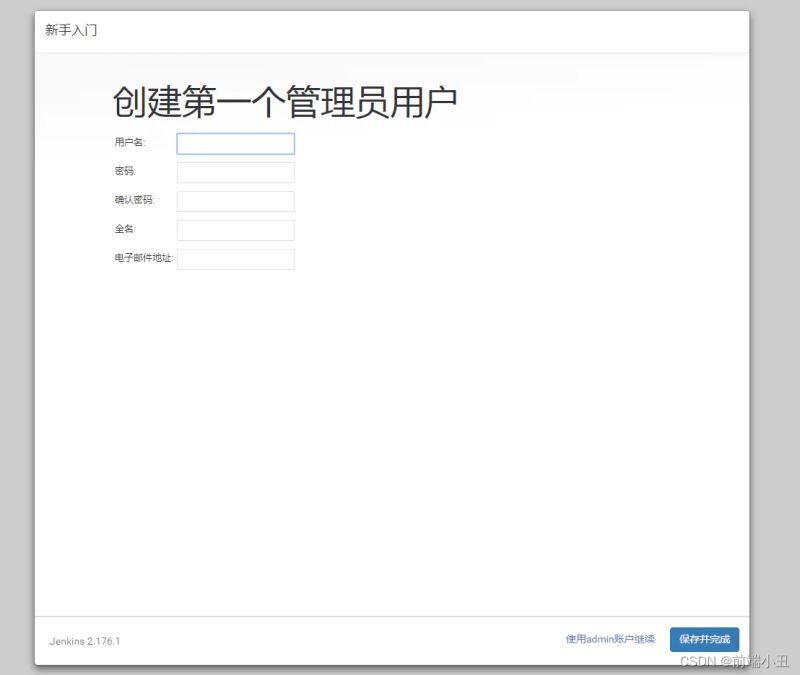The height and width of the screenshot is (675, 800).
Task: Click the 创建第一个管理员用户 page title
Action: [287, 100]
